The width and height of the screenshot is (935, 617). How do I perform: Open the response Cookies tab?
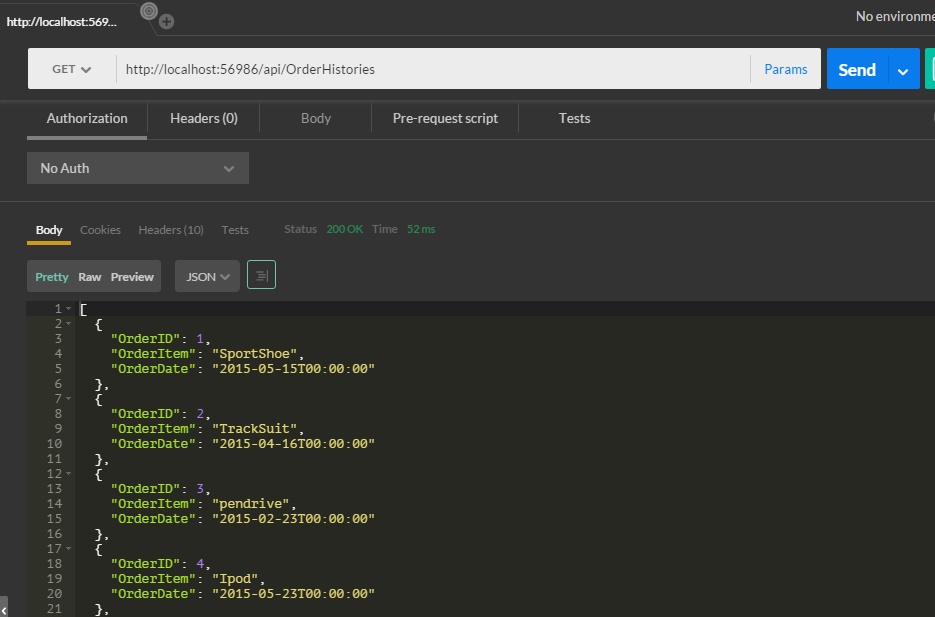100,230
